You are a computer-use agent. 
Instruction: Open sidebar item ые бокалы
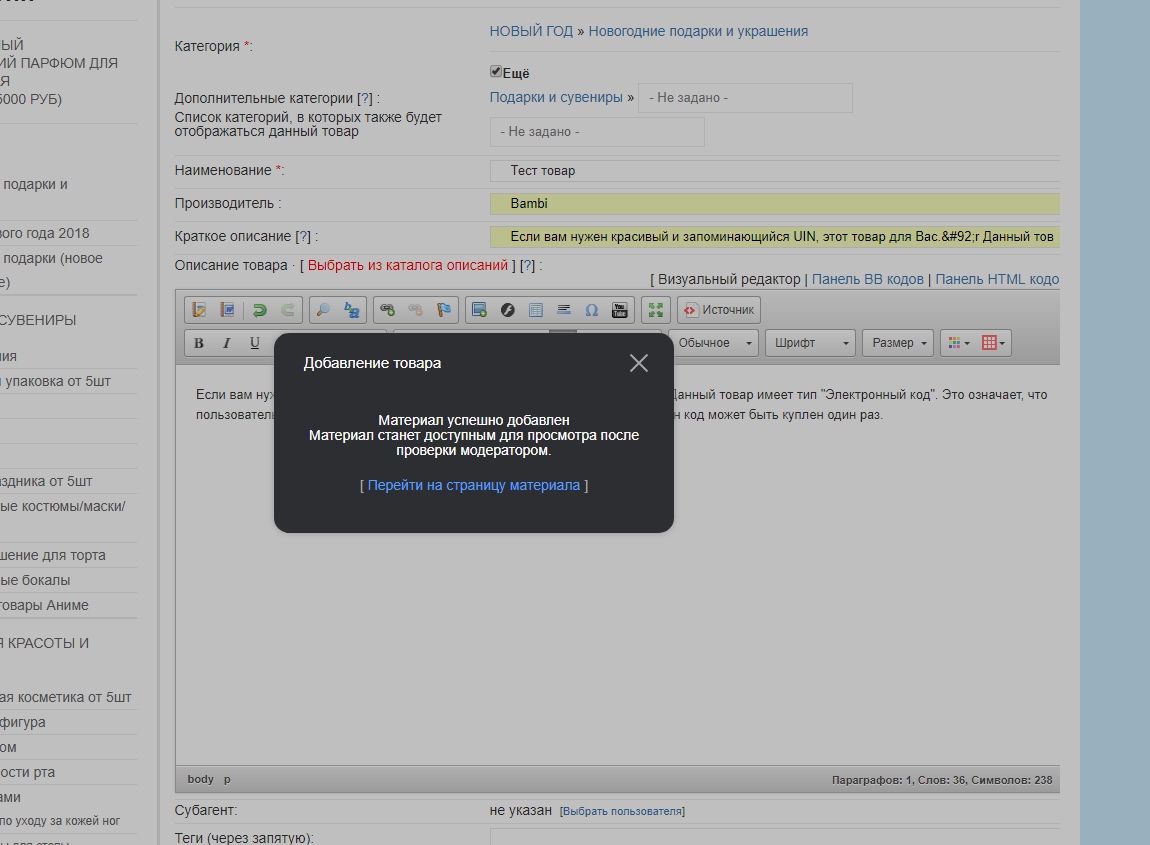point(35,580)
